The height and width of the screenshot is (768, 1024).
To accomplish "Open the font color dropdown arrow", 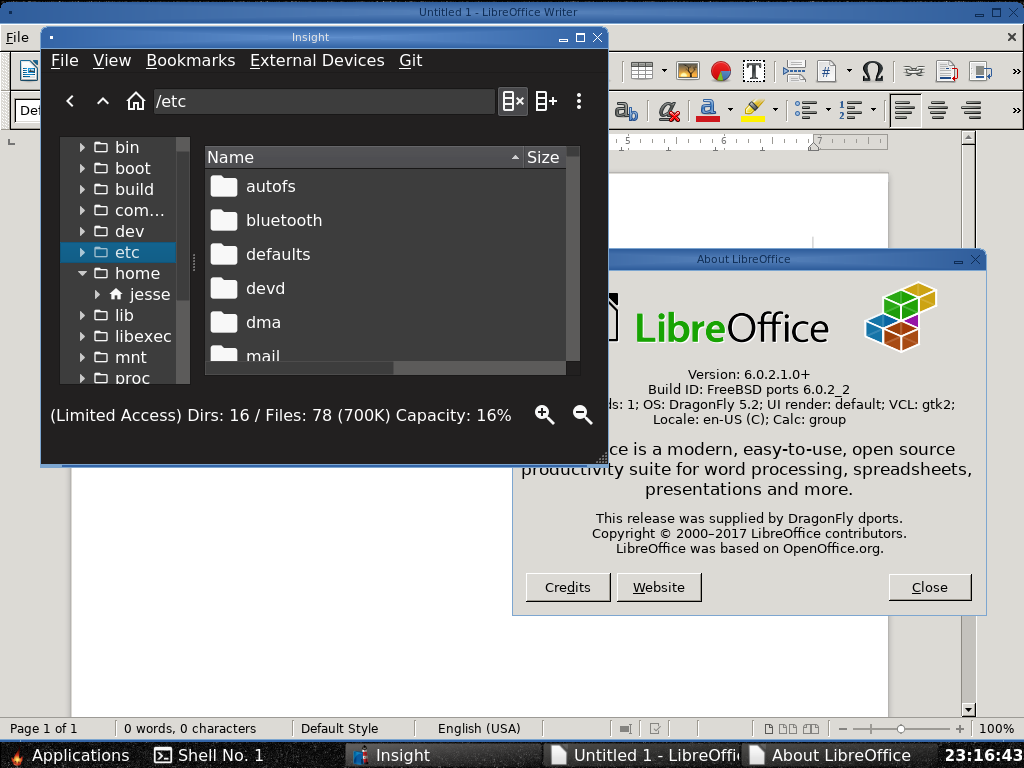I will (x=730, y=110).
